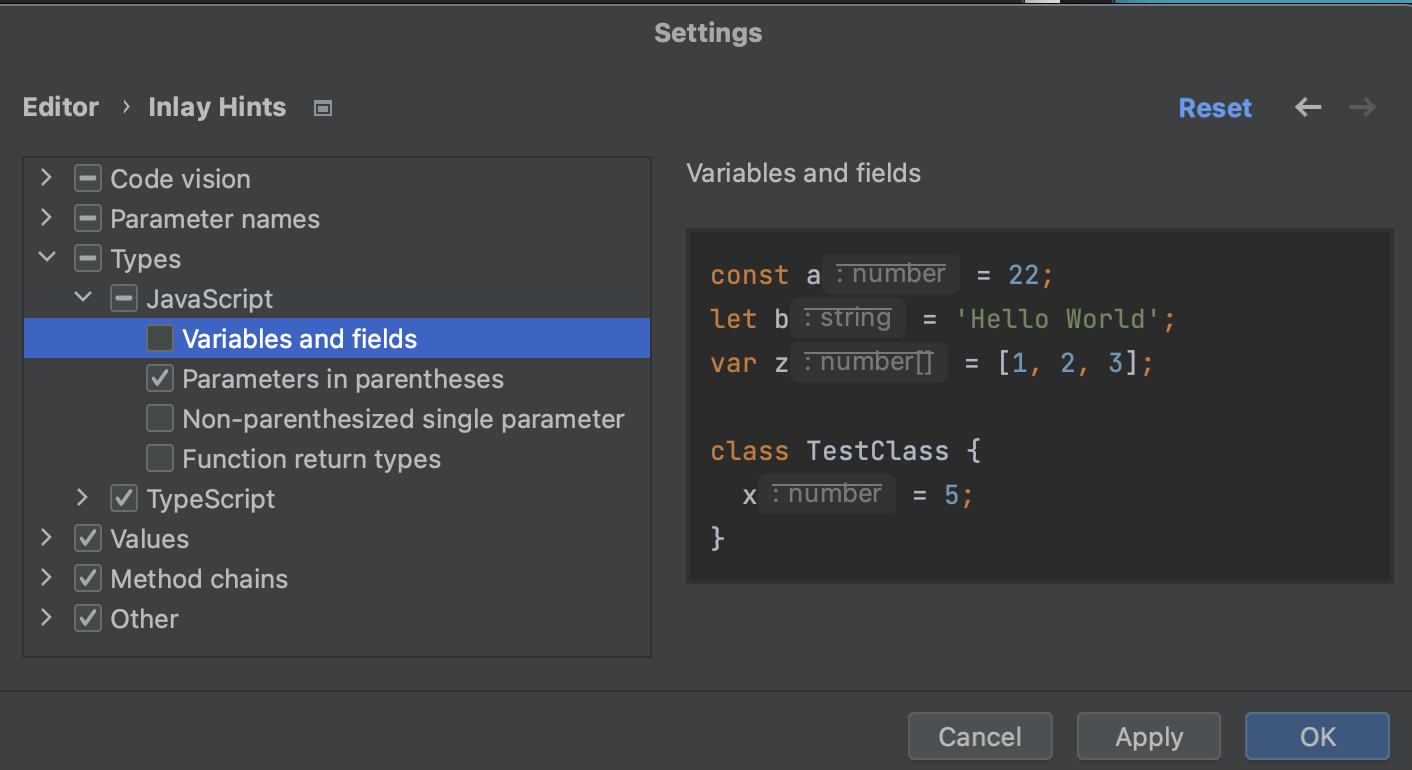Open the Editor settings breadcrumb

60,106
